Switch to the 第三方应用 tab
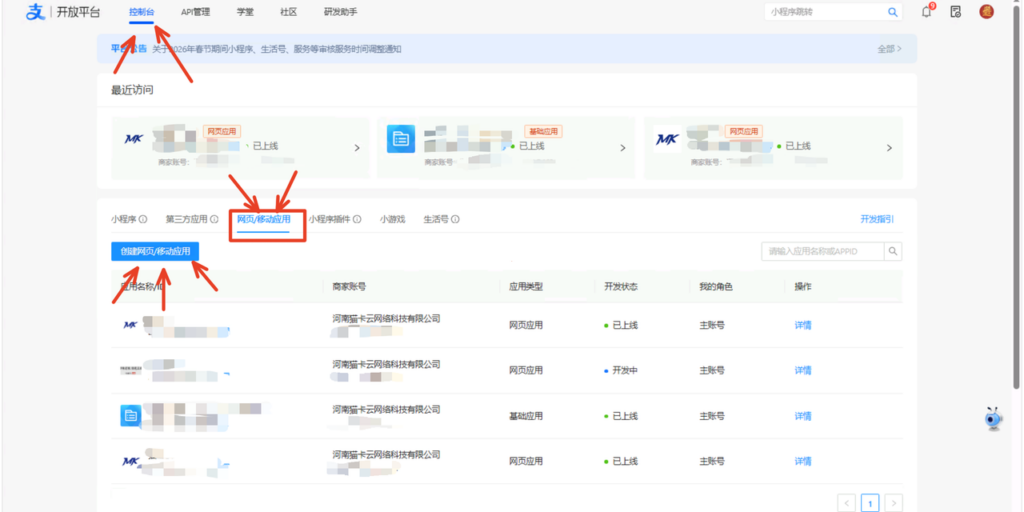The height and width of the screenshot is (512, 1024). (187, 219)
